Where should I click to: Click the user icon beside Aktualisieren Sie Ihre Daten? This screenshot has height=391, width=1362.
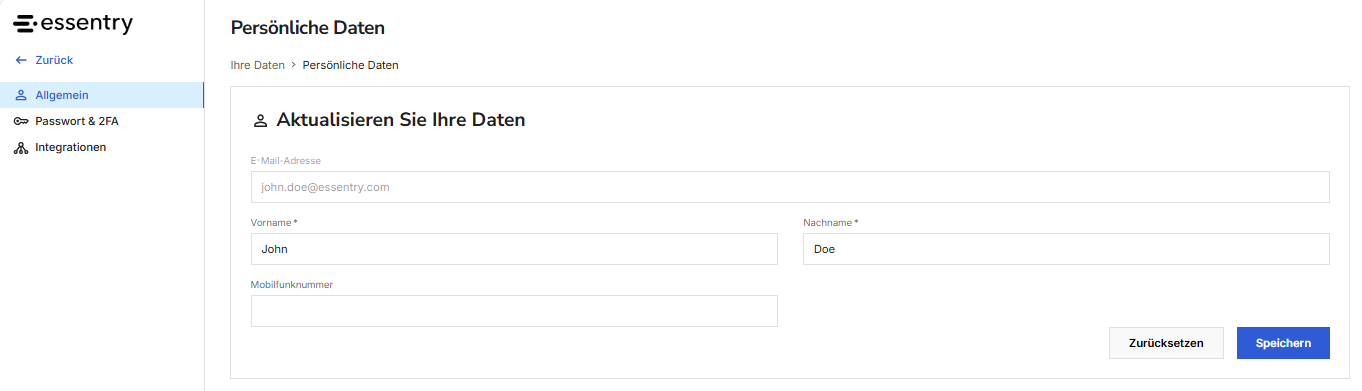point(260,121)
